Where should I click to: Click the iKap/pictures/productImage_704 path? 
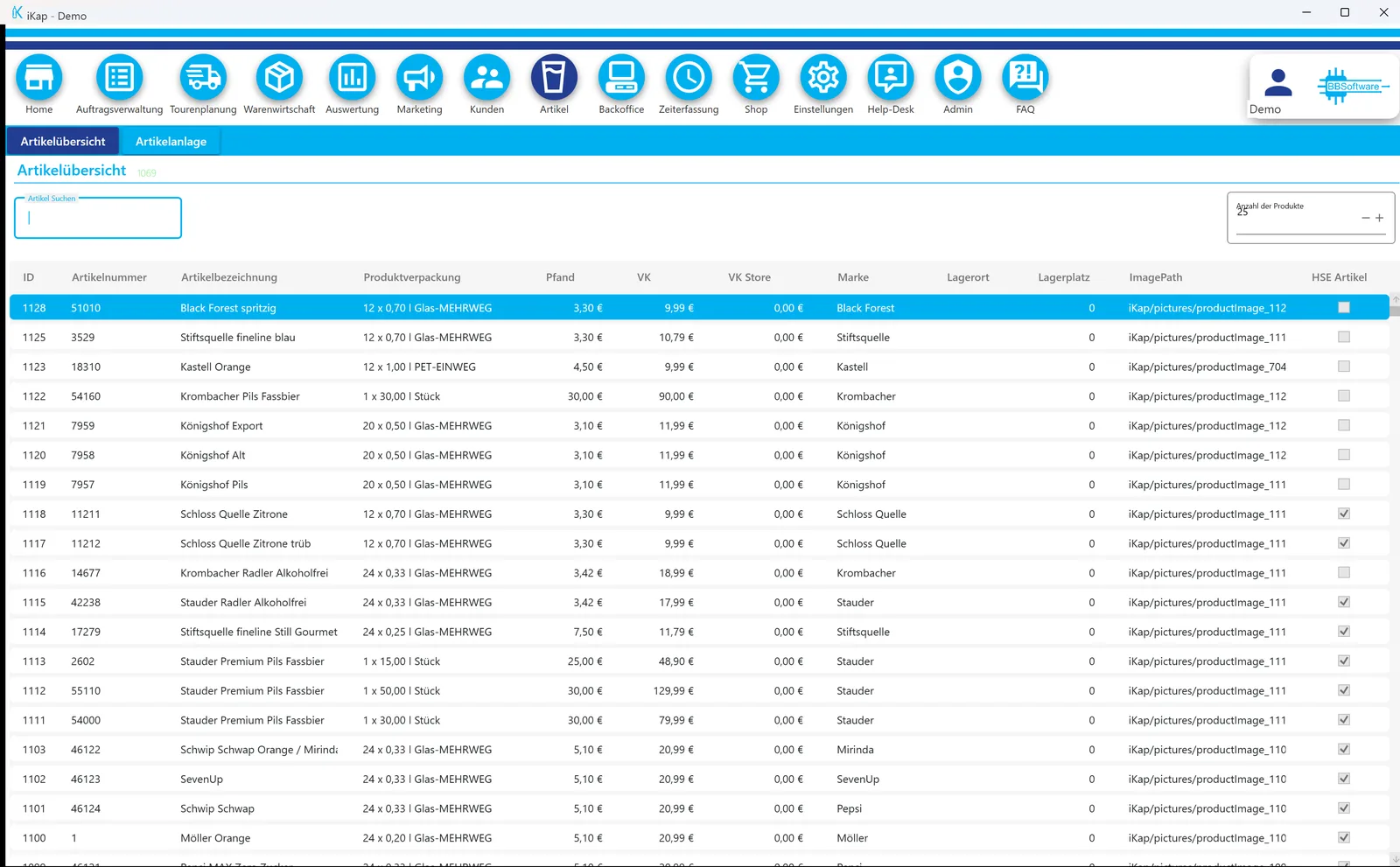pyautogui.click(x=1207, y=367)
